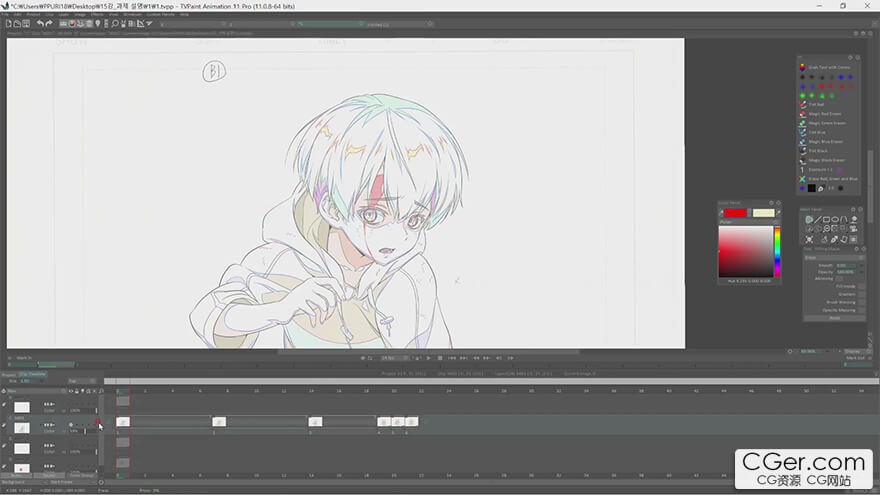
Task: Click the Stop button in the playback controls
Action: pyautogui.click(x=440, y=358)
